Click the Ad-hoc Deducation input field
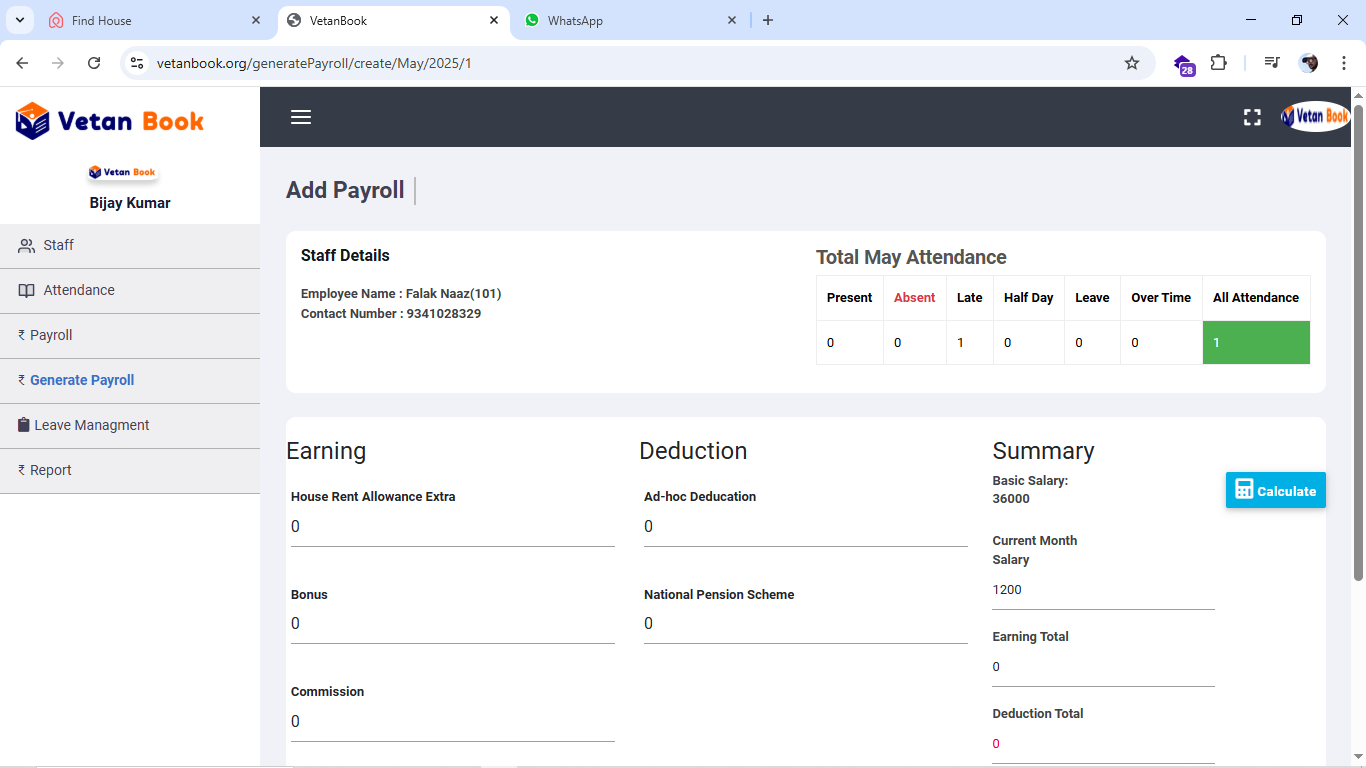Viewport: 1366px width, 768px height. tap(806, 527)
